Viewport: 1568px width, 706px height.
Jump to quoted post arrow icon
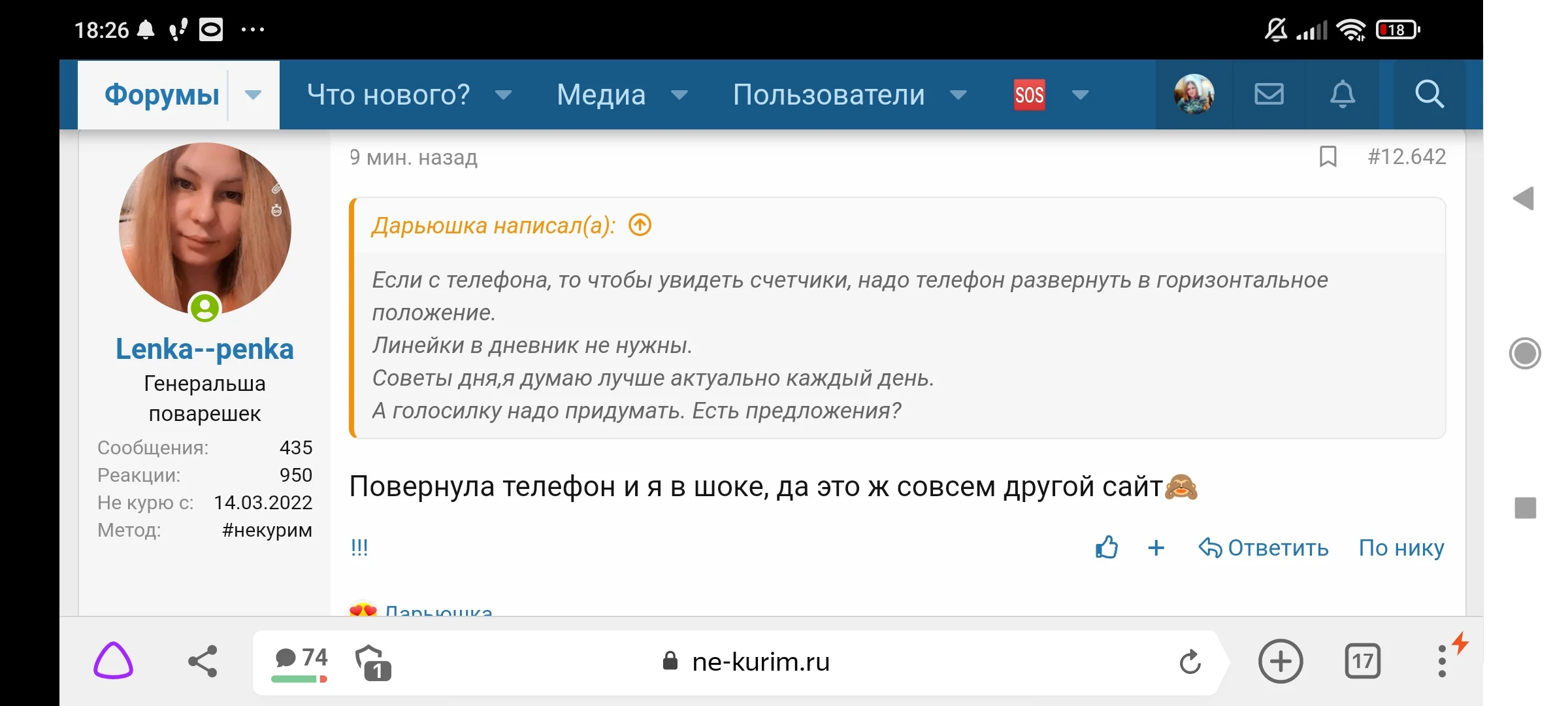coord(640,225)
